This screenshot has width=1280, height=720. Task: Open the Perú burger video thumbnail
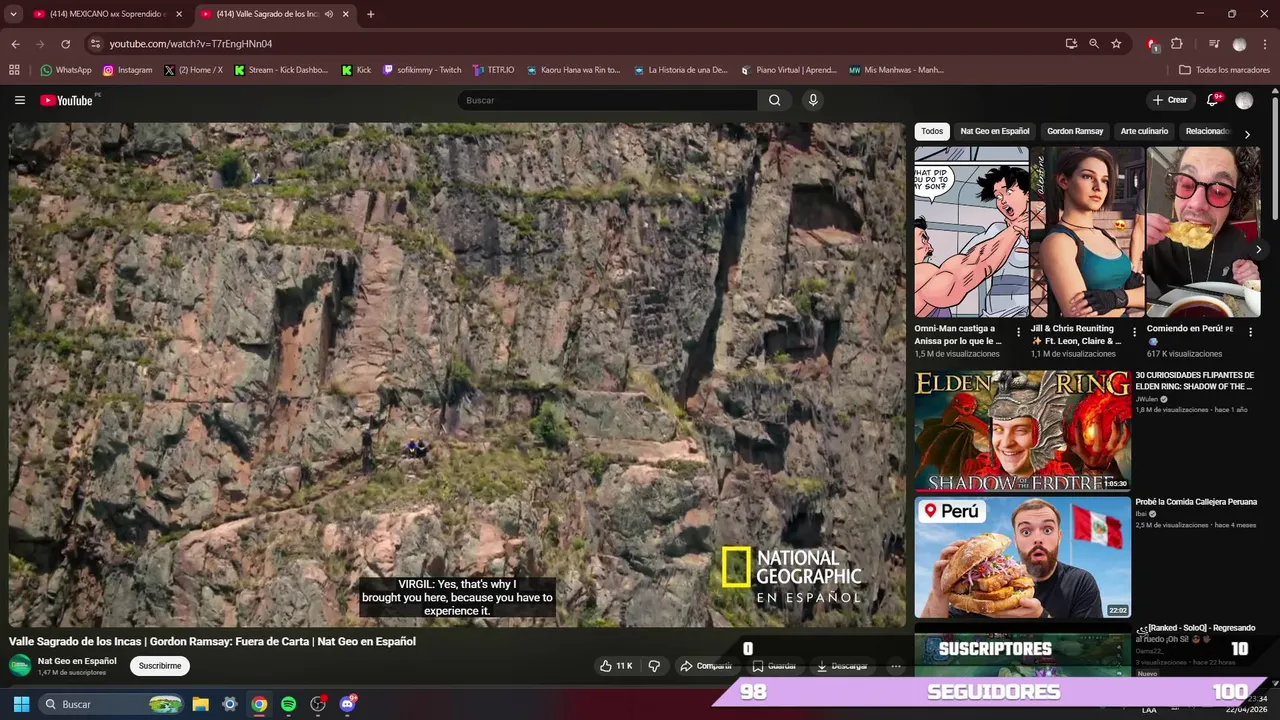pyautogui.click(x=1022, y=558)
